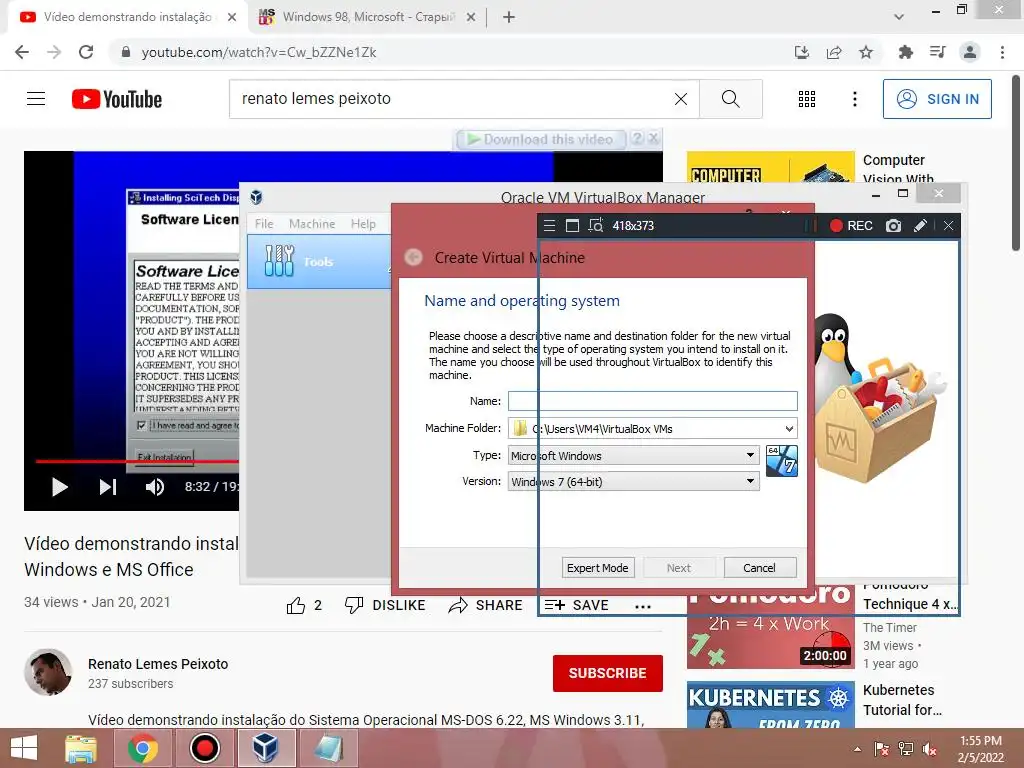Switch to VirtualBox on the taskbar
Viewport: 1024px width, 768px height.
click(266, 748)
